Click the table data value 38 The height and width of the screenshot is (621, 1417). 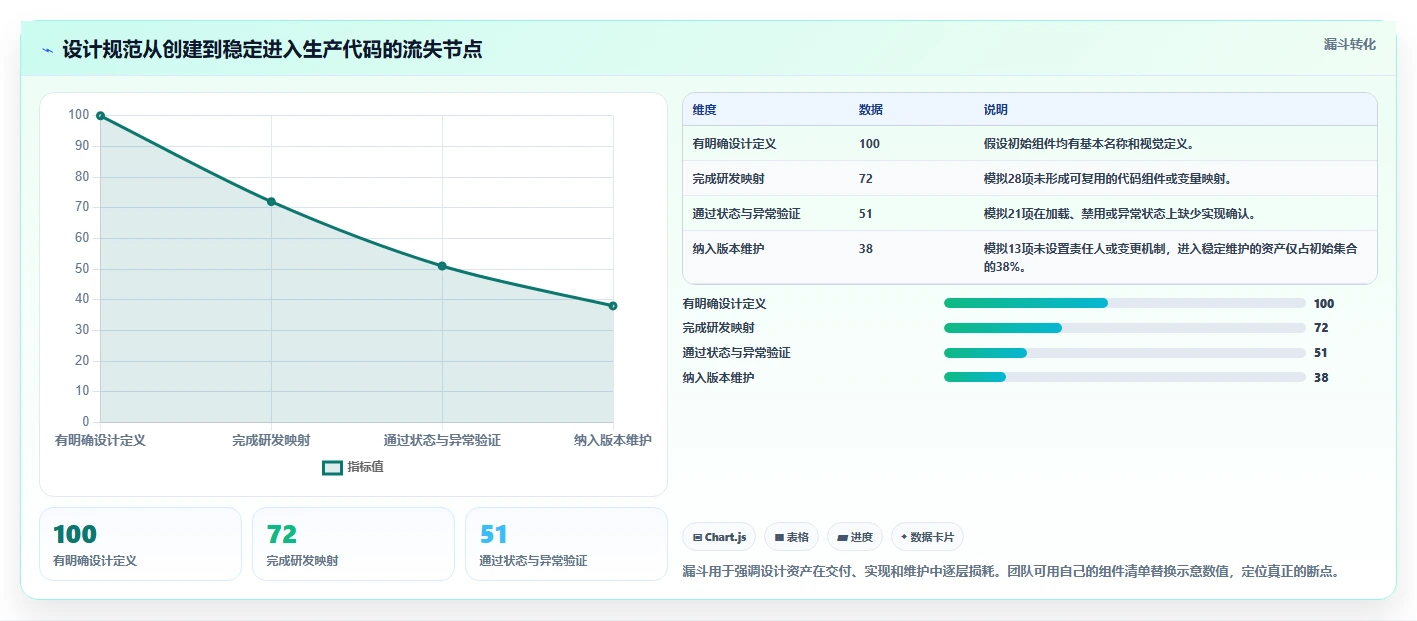(x=866, y=249)
